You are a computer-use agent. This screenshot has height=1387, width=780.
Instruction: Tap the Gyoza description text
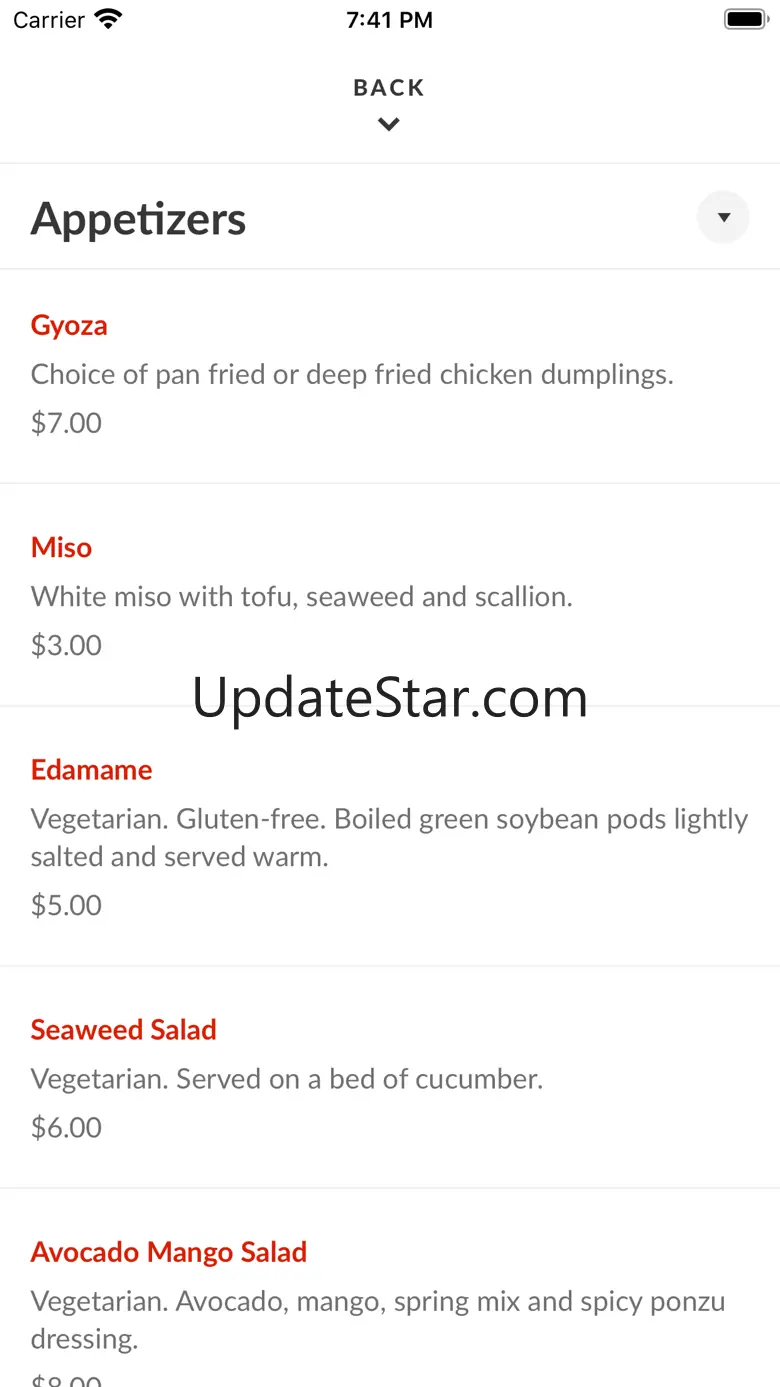[x=352, y=375]
